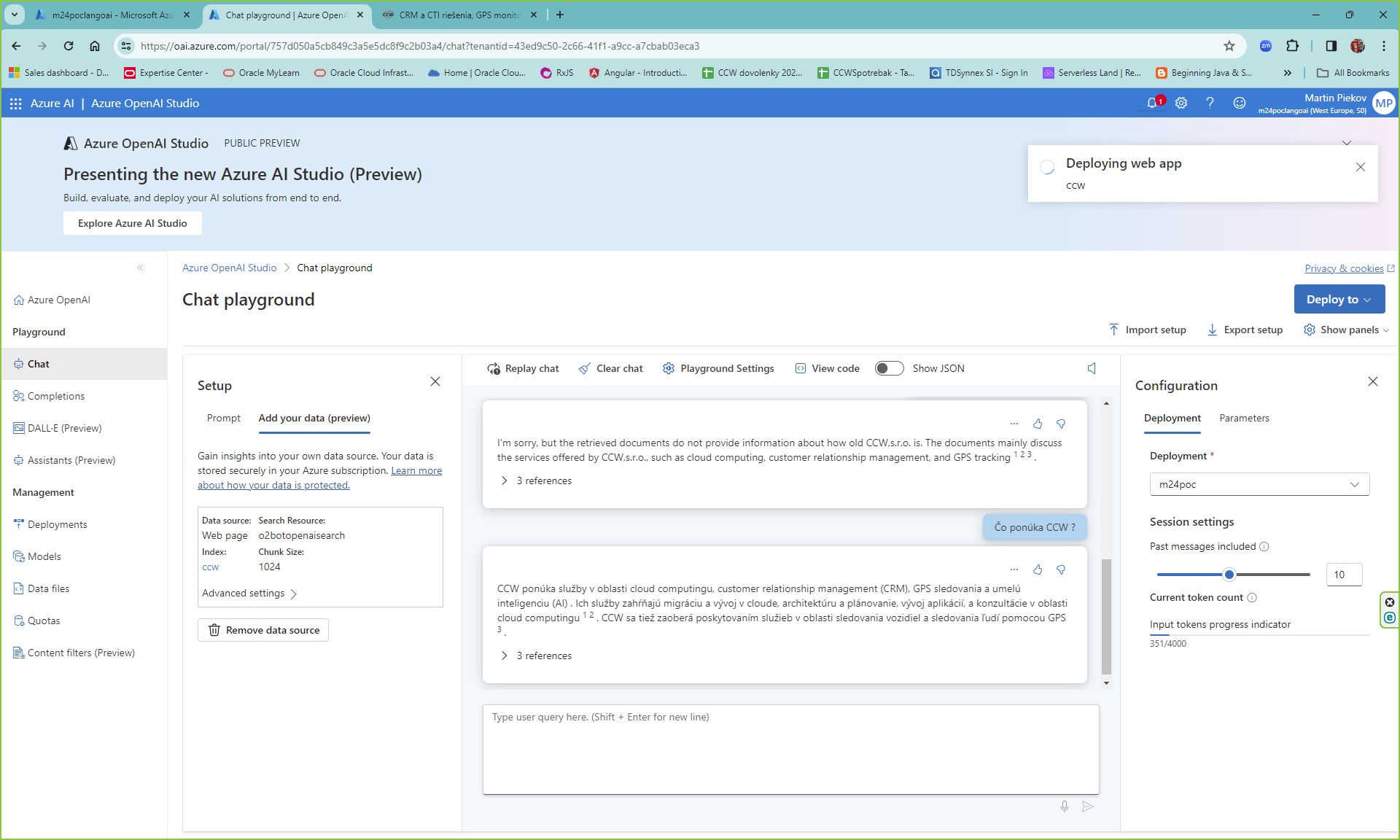Close the Deploying web app notification
Screen dimensions: 1400x840
[1360, 167]
